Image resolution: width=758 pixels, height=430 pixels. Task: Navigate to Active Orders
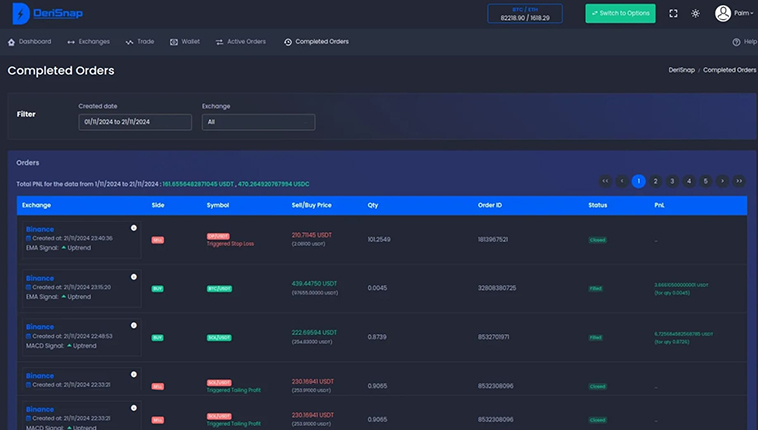(x=241, y=42)
